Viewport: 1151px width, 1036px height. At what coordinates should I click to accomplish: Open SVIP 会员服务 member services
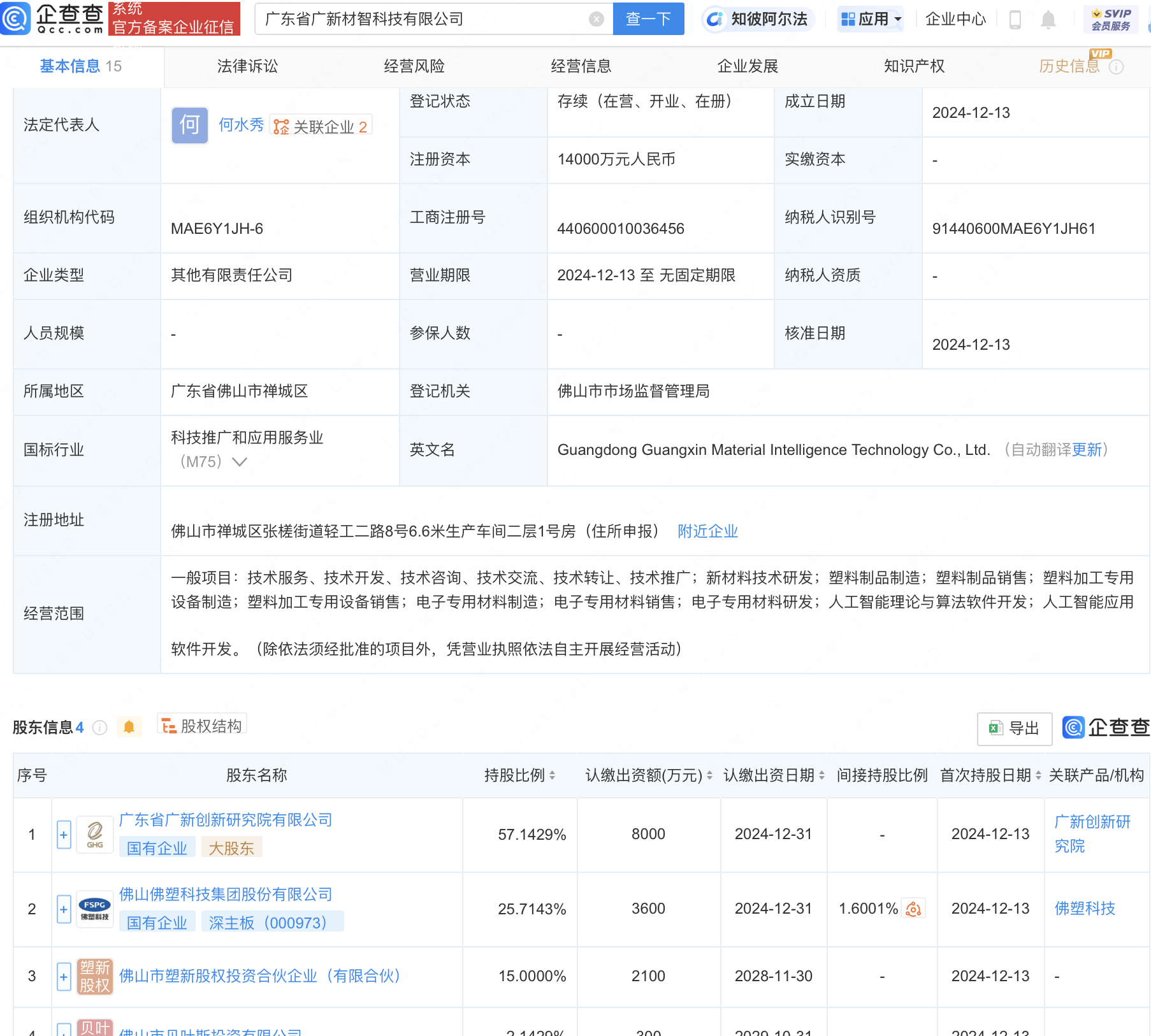click(x=1110, y=19)
